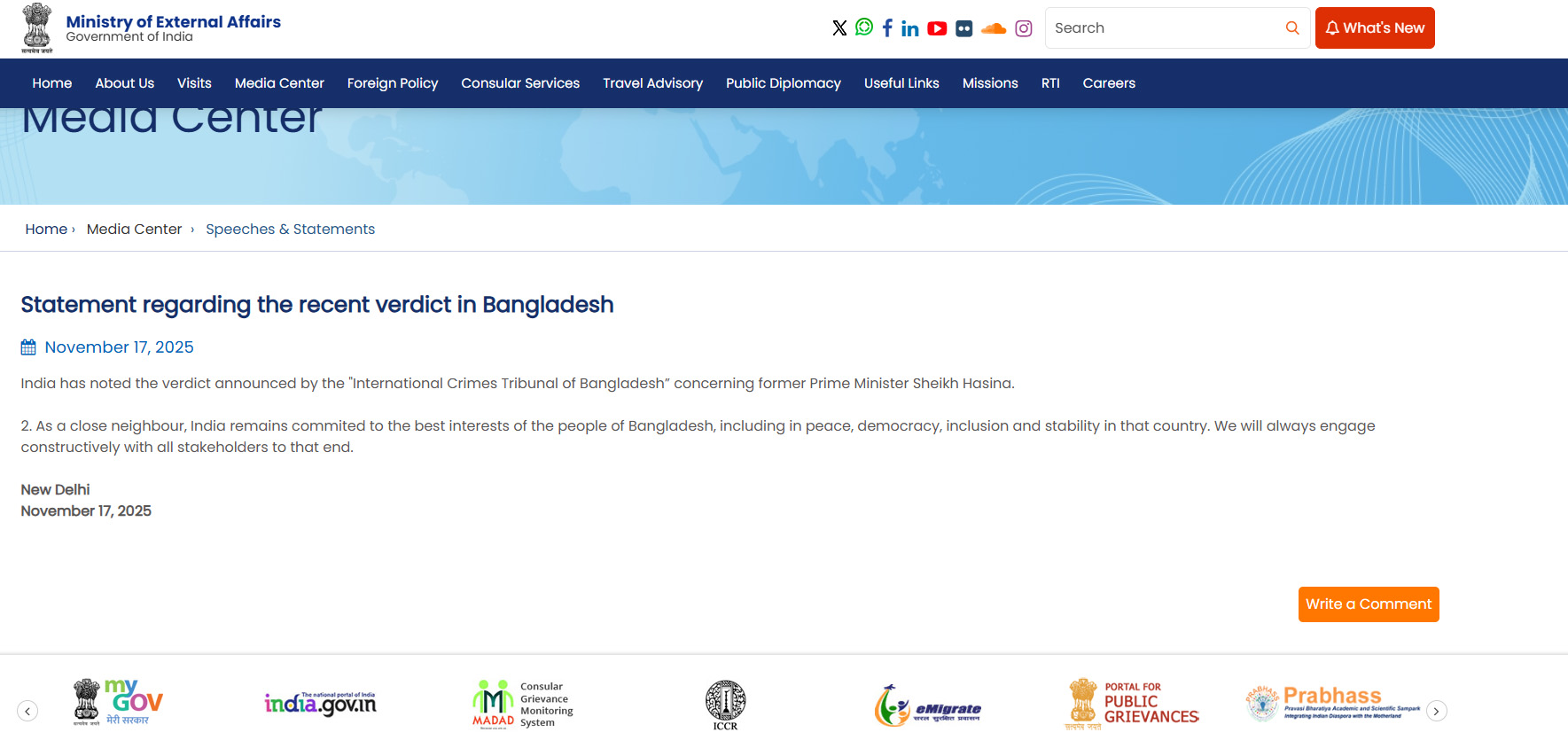1568x748 pixels.
Task: Open the Media Center menu
Action: click(x=279, y=83)
